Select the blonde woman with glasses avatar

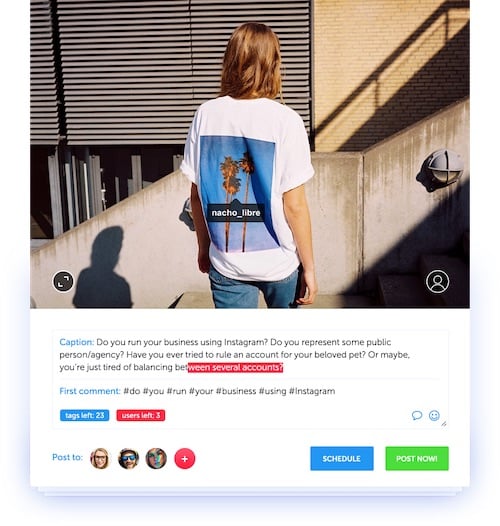click(x=100, y=458)
